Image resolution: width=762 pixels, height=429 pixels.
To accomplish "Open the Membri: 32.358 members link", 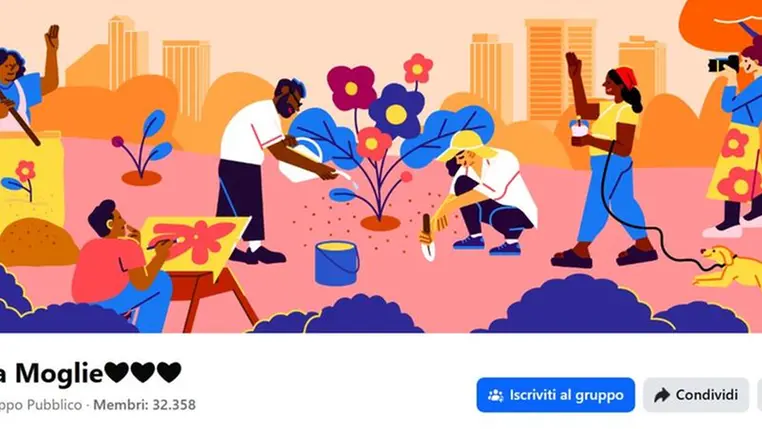I will point(144,405).
